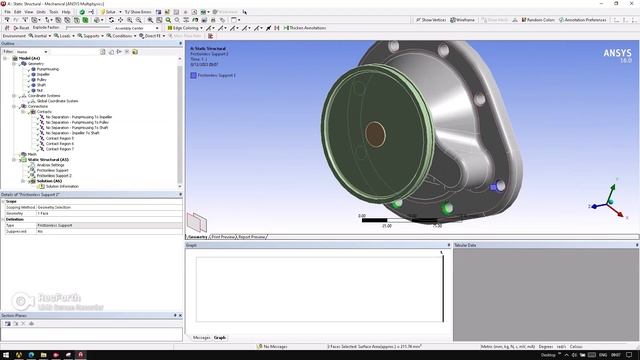Image resolution: width=640 pixels, height=360 pixels.
Task: Switch to the Messages tab
Action: (201, 338)
